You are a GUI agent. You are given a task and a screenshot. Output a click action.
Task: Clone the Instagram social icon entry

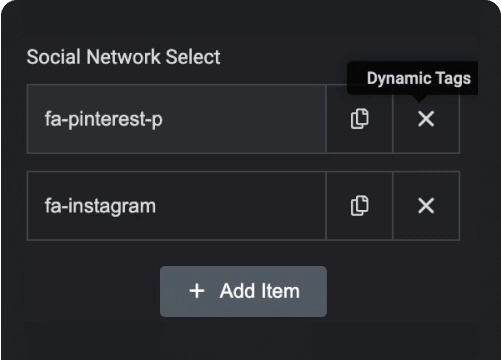pos(359,206)
